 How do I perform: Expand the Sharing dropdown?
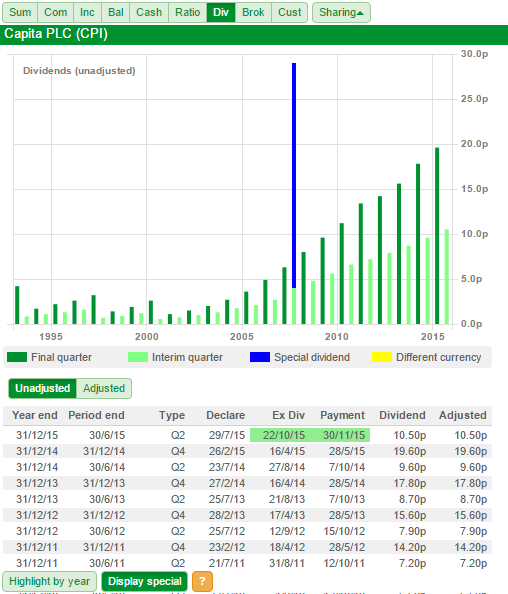pyautogui.click(x=341, y=13)
